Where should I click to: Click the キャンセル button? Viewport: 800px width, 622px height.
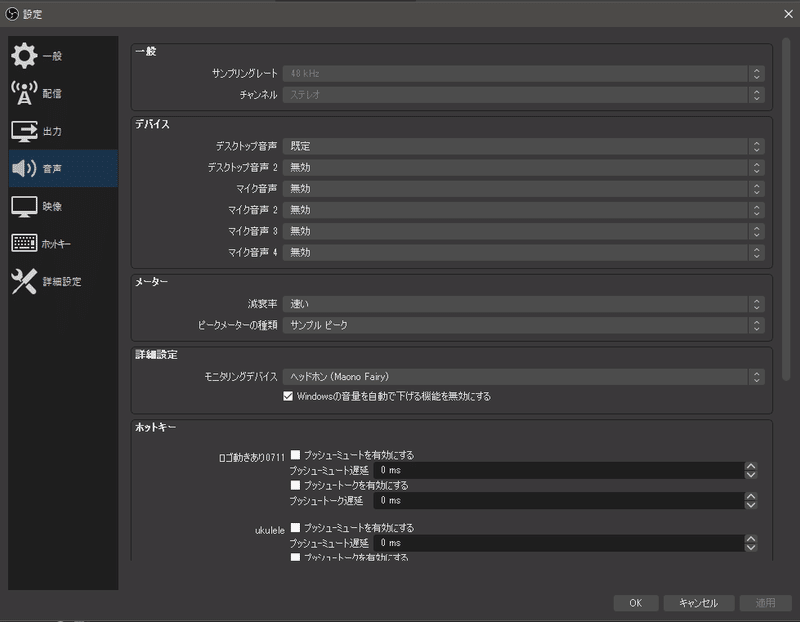(698, 603)
